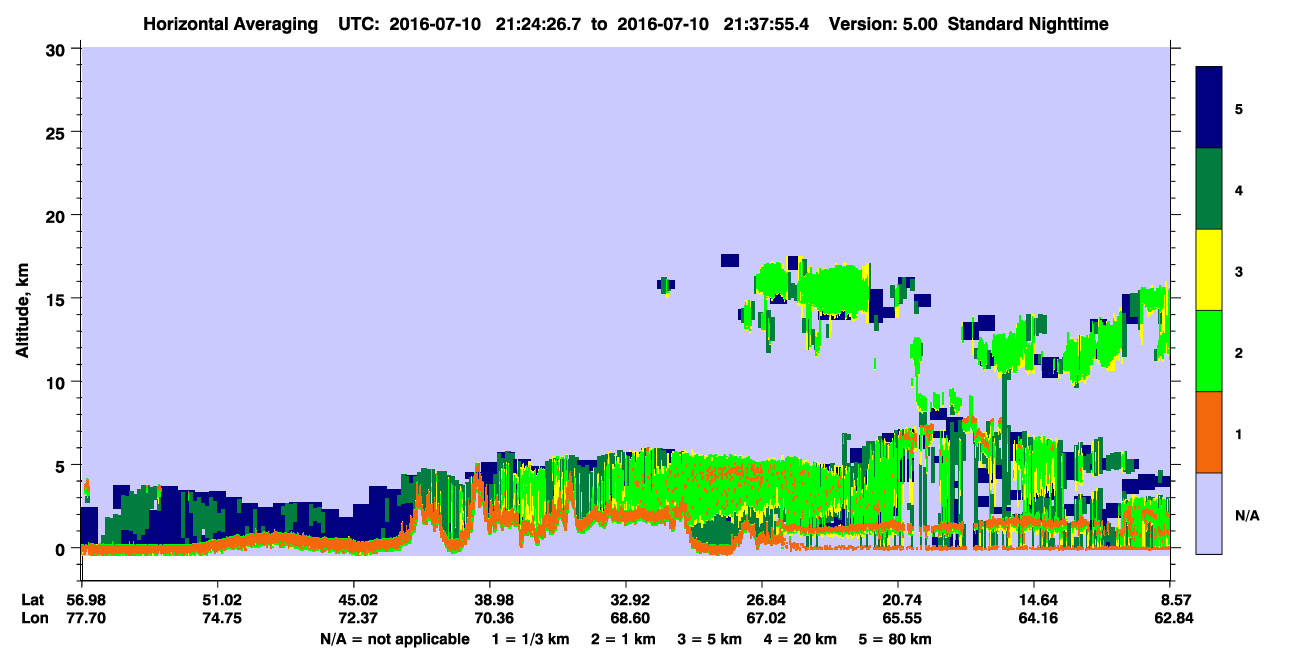Click colorbar label 4

1239,190
